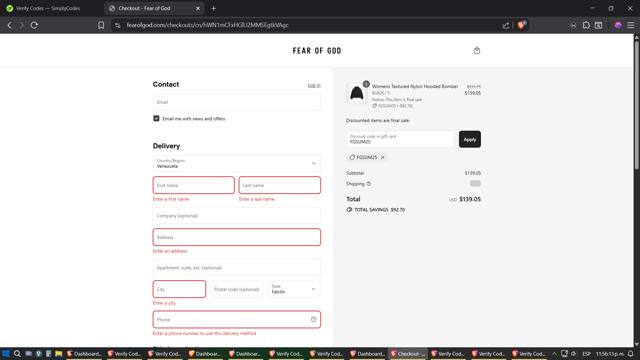Click the Email input field
The width and height of the screenshot is (640, 360).
(x=237, y=102)
